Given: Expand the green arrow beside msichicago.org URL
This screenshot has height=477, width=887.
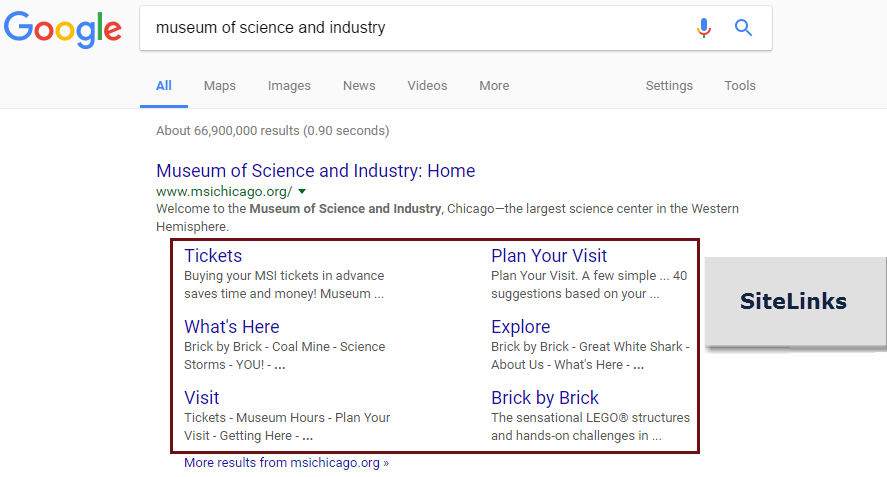Looking at the screenshot, I should (302, 191).
